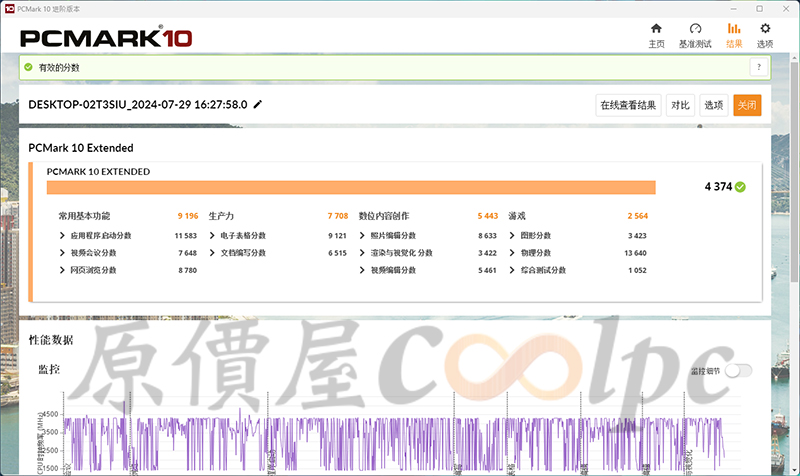The image size is (800, 476).
Task: Click the pencil icon to rename result
Action: tap(258, 104)
